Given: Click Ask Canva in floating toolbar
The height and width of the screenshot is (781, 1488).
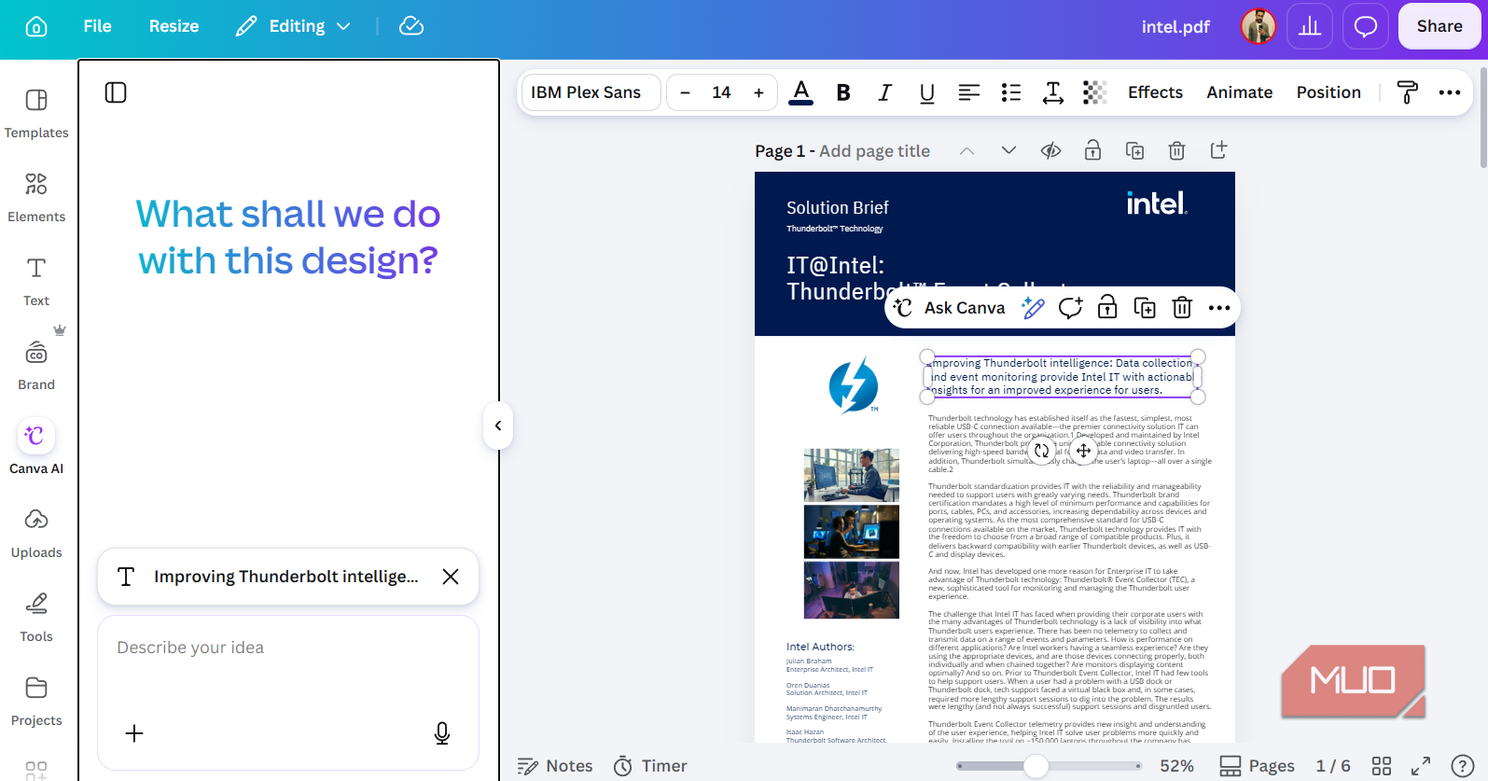Looking at the screenshot, I should click(949, 308).
